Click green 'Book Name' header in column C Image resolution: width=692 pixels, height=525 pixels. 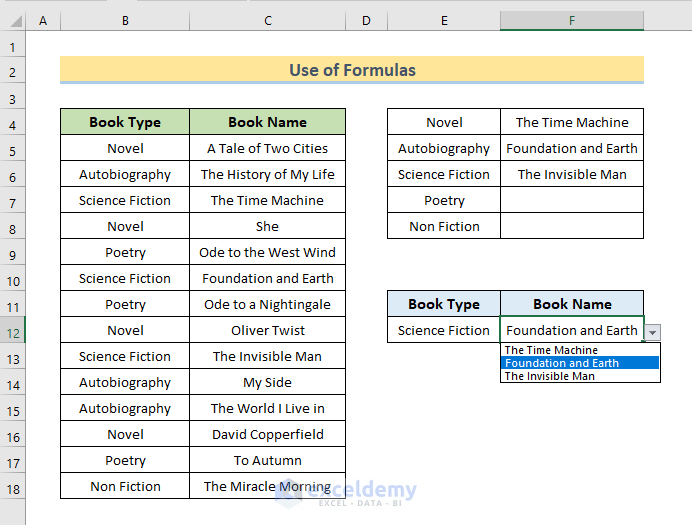[267, 122]
